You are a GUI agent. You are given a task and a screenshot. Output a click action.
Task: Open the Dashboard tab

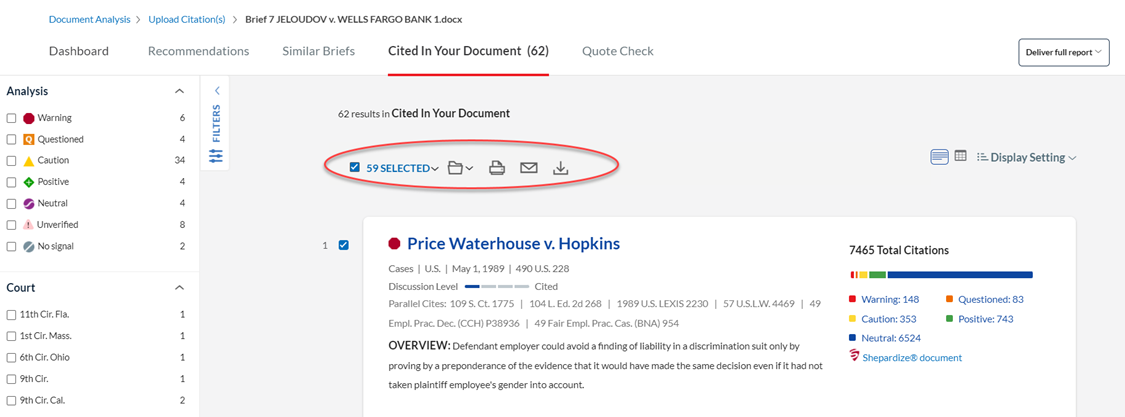(x=79, y=51)
